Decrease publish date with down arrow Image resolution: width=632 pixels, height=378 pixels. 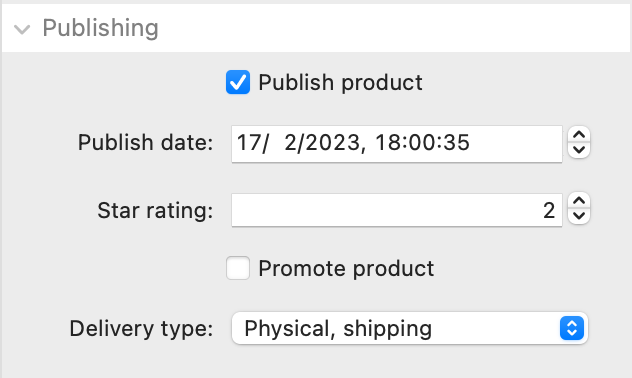[x=579, y=150]
